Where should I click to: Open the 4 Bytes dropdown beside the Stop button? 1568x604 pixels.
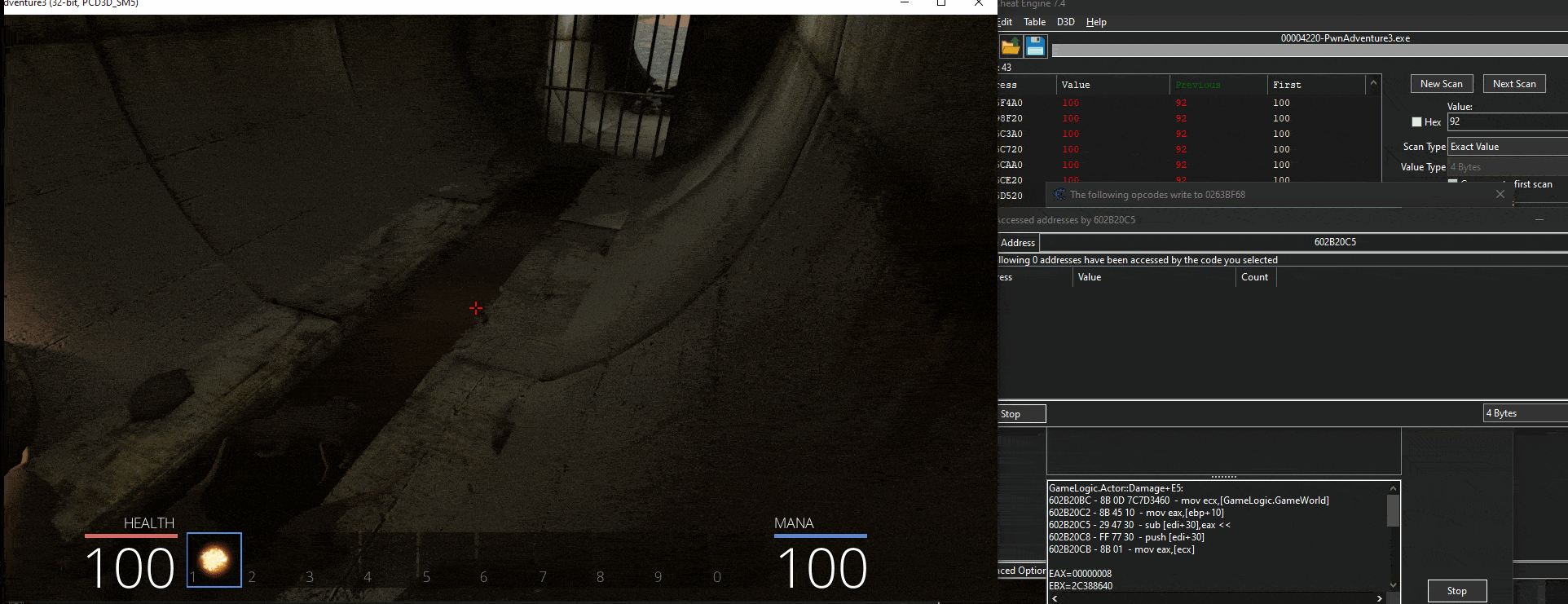(1526, 413)
